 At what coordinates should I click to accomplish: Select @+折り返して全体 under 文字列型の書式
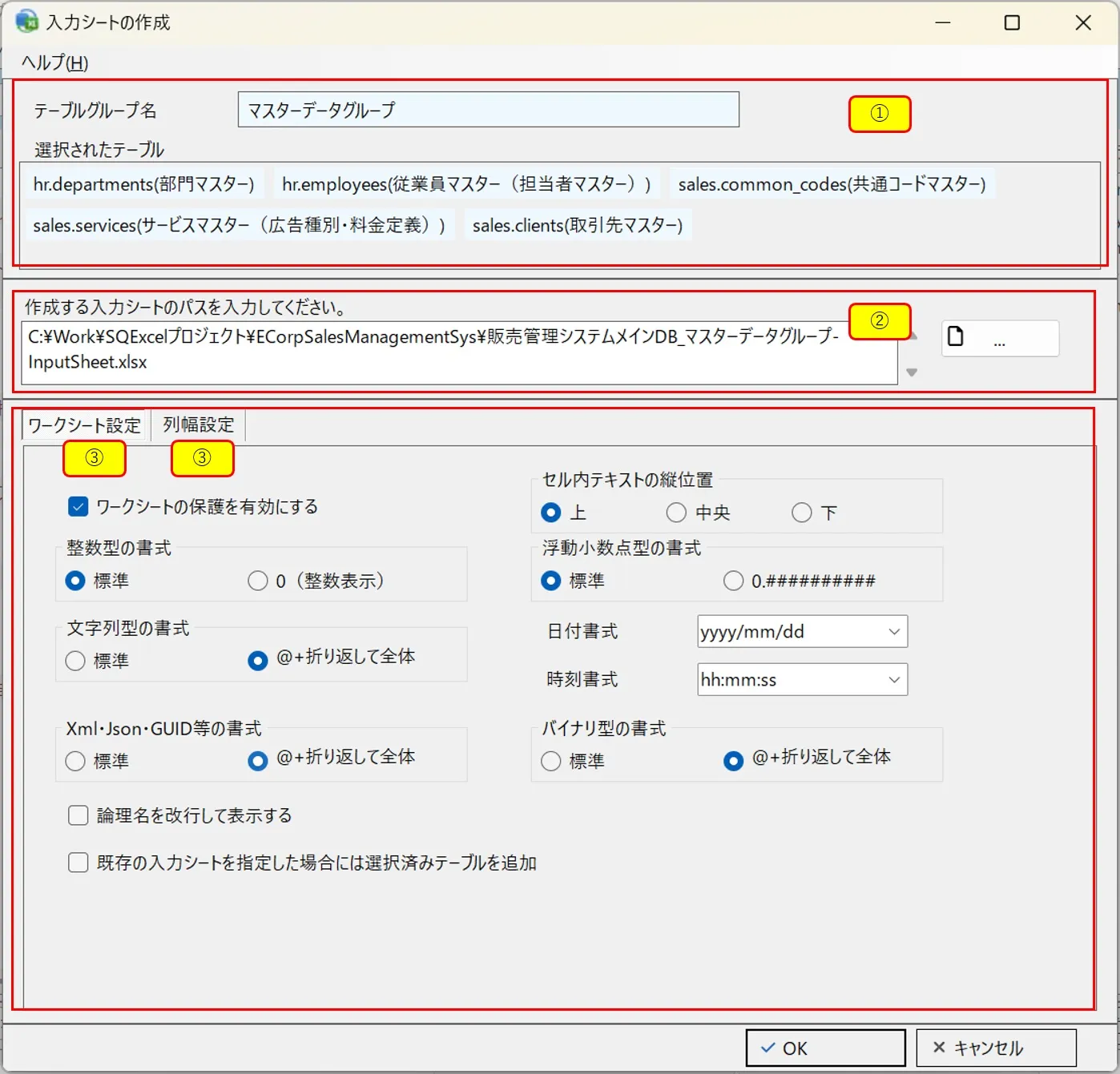click(x=332, y=659)
